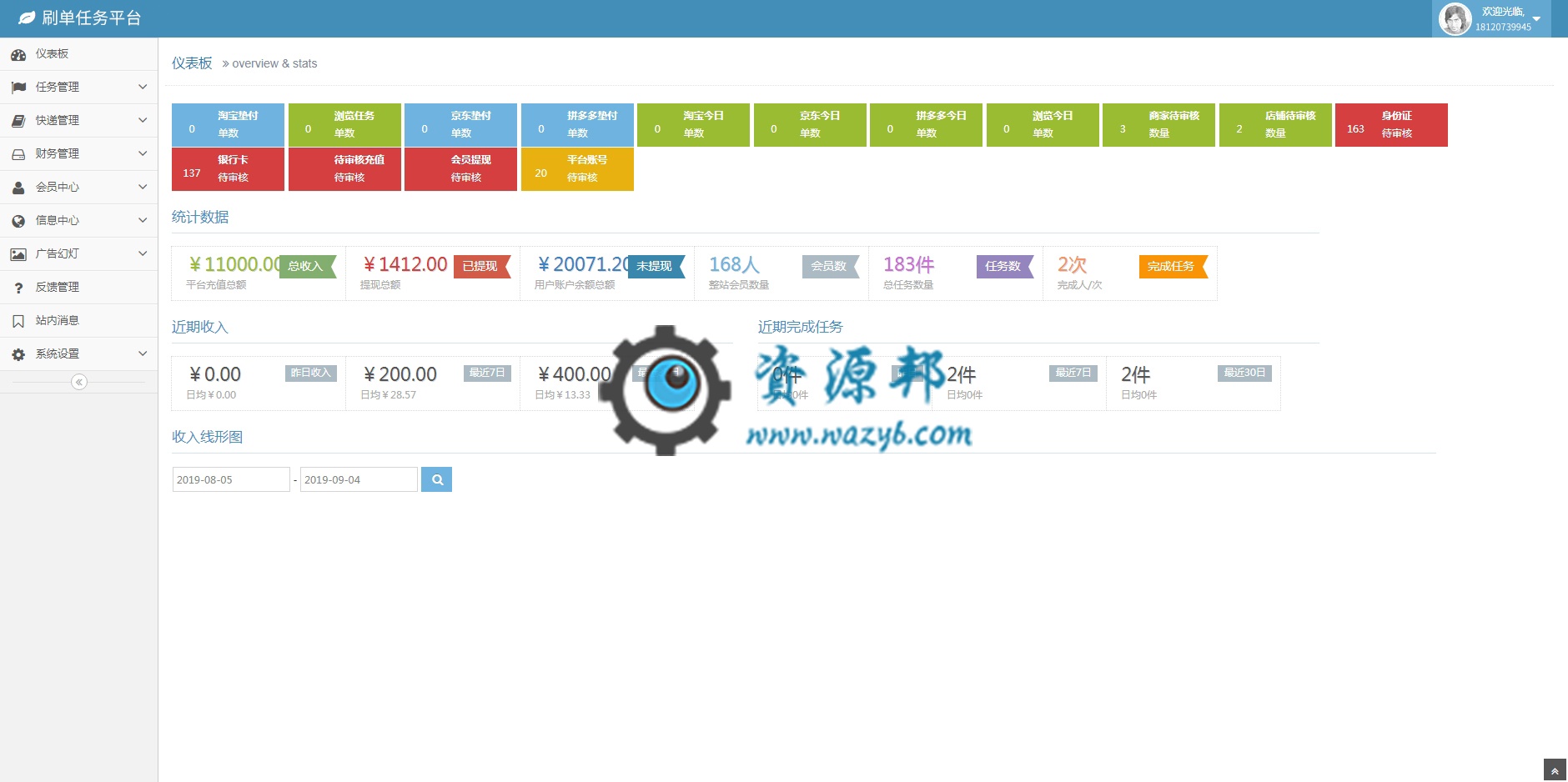Image resolution: width=1568 pixels, height=782 pixels.
Task: Click the 已提现 red badge
Action: pyautogui.click(x=482, y=266)
